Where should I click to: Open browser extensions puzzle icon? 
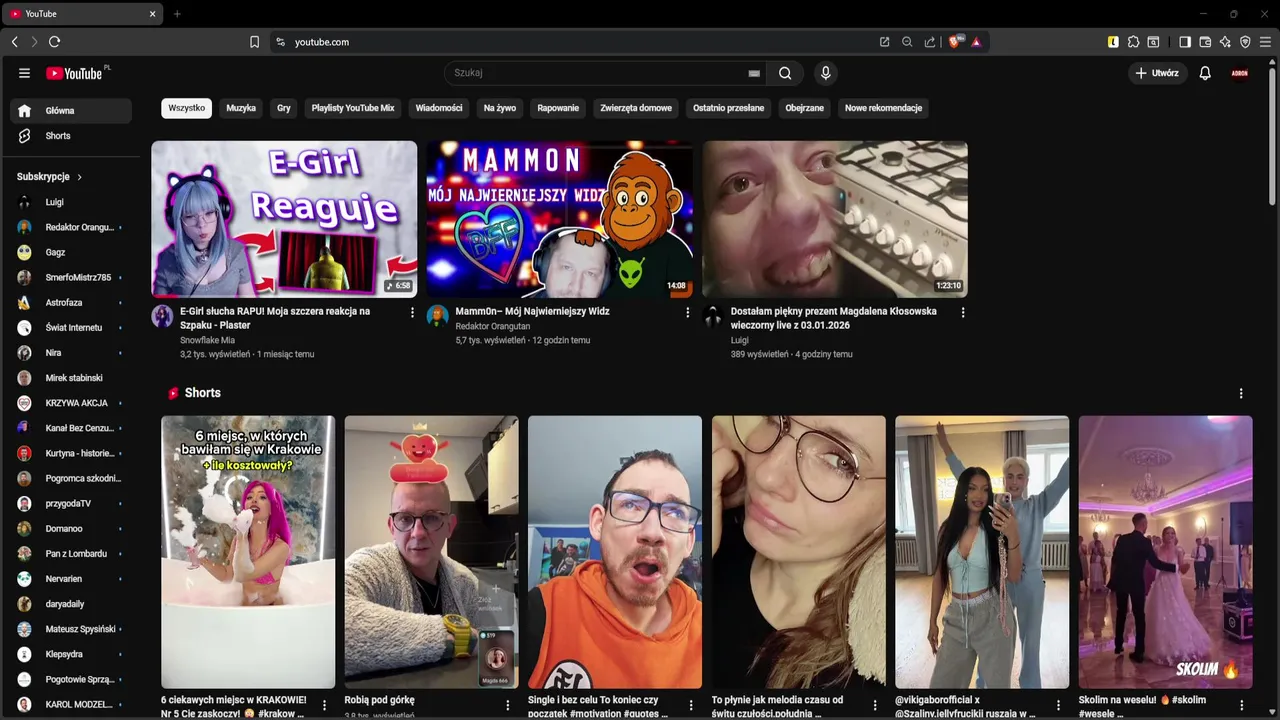click(1133, 42)
